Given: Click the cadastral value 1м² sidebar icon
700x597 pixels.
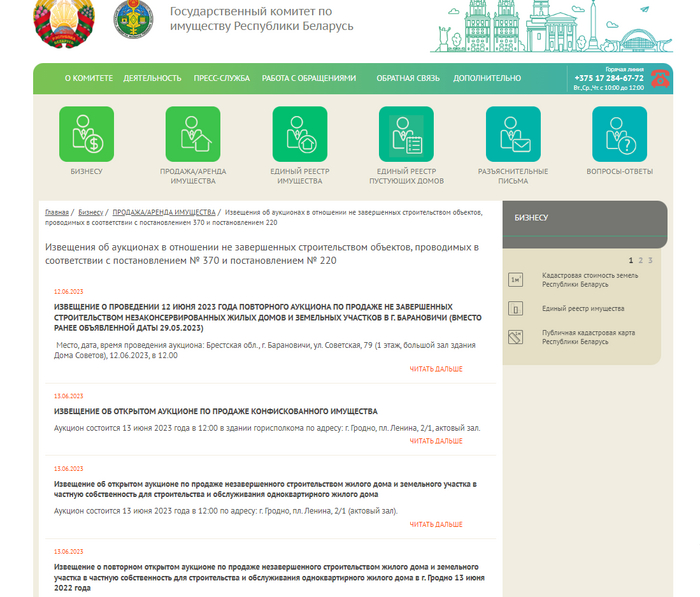Looking at the screenshot, I should point(516,280).
